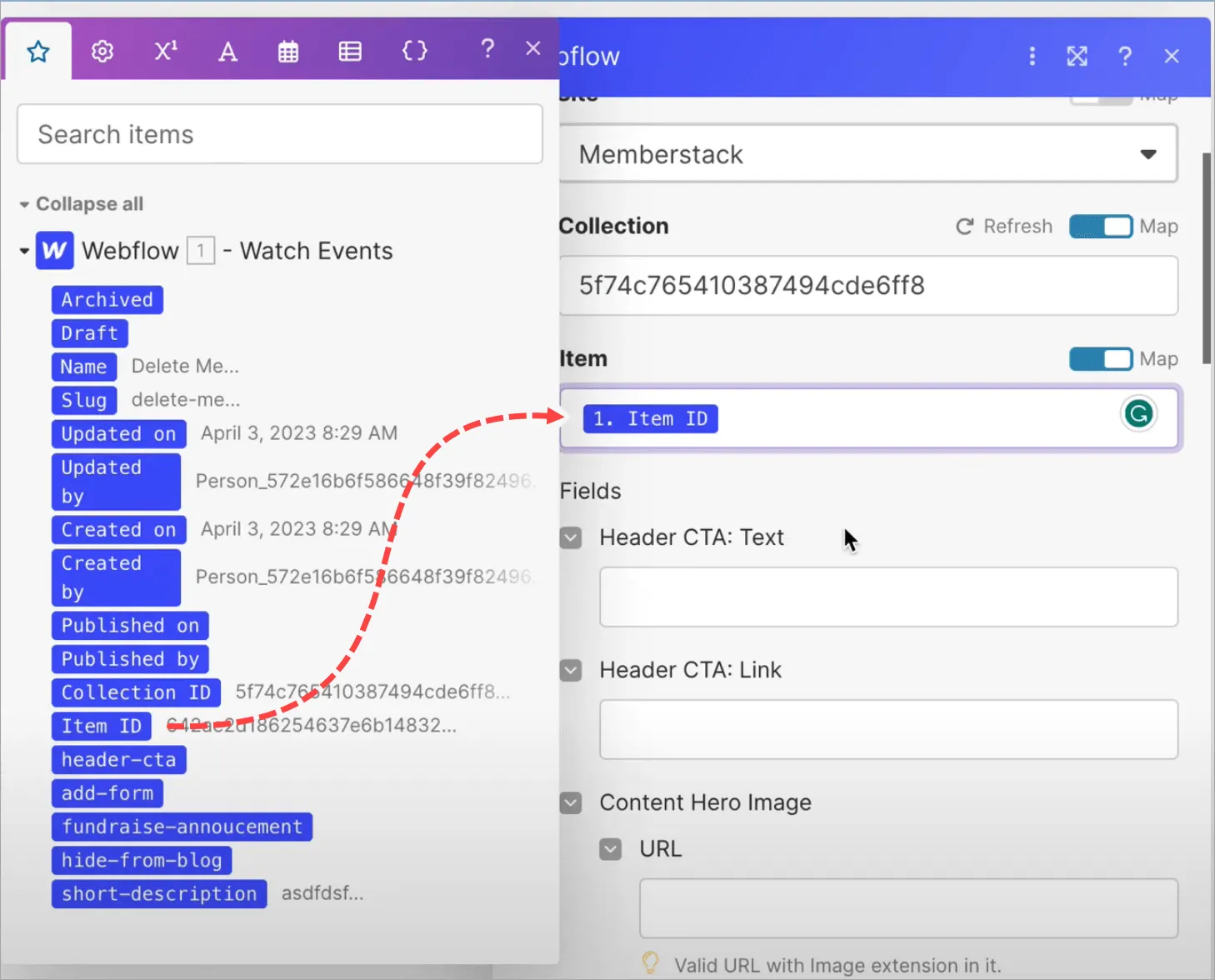Select the curly braces raw data icon
The width and height of the screenshot is (1215, 980).
coord(414,50)
